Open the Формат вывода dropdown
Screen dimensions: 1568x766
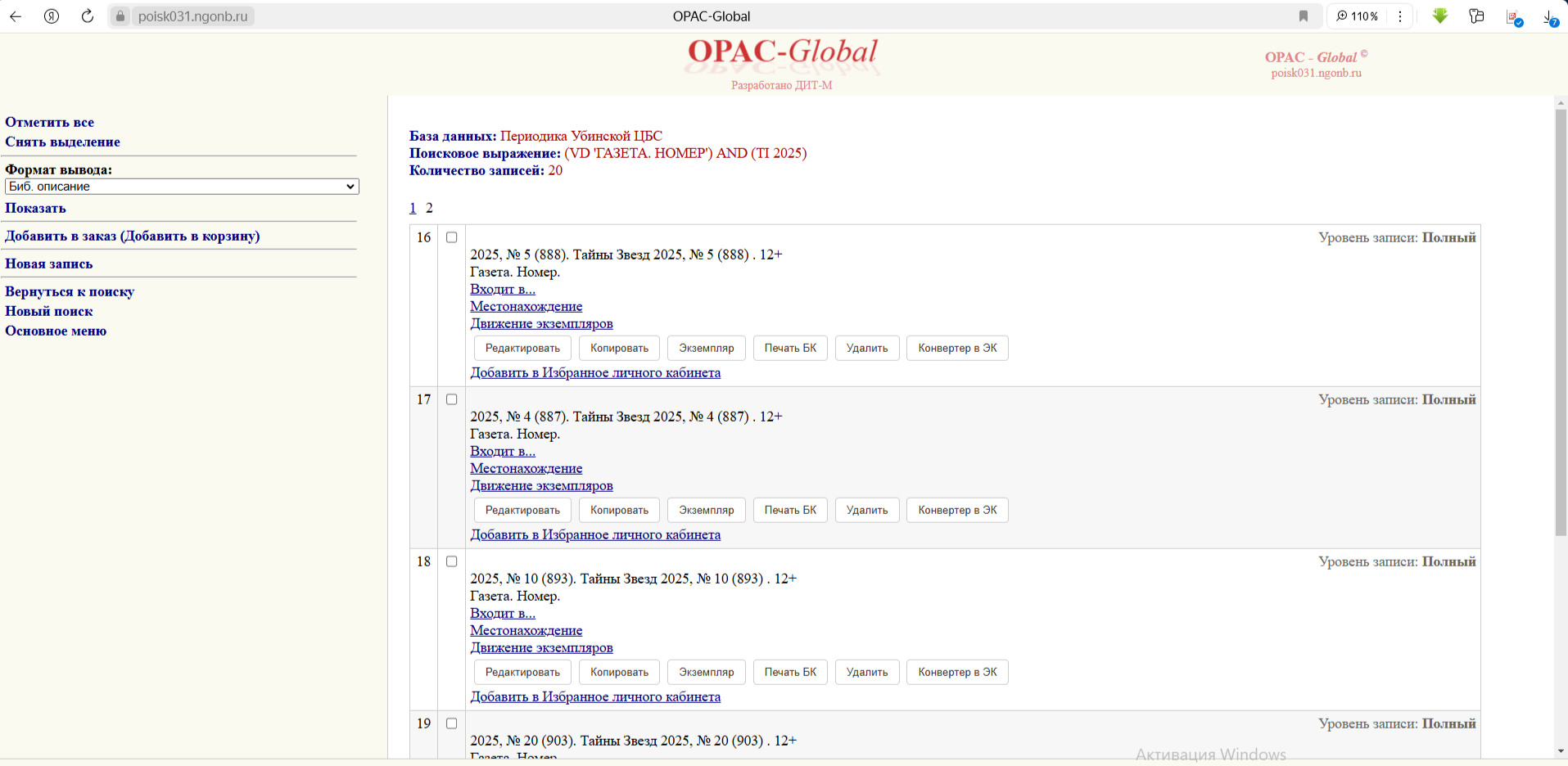182,187
